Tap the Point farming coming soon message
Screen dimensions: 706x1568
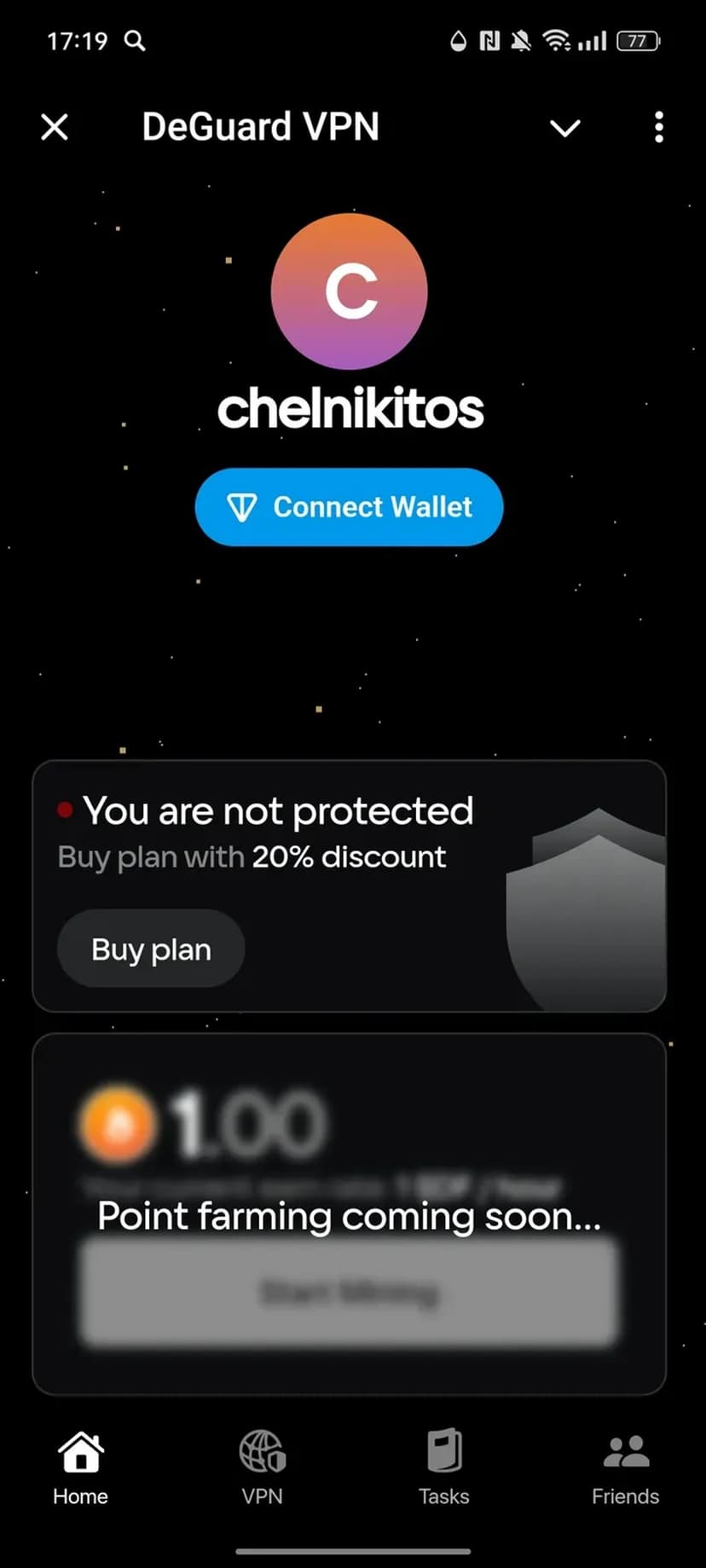point(349,1216)
